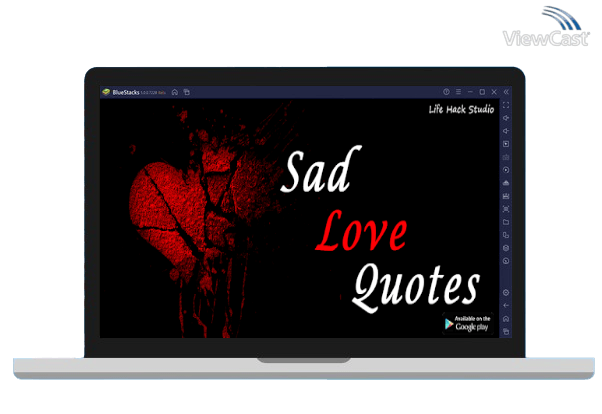Take a screenshot using the side toolbar
Viewport: 602px width, 414px height.
506,209
